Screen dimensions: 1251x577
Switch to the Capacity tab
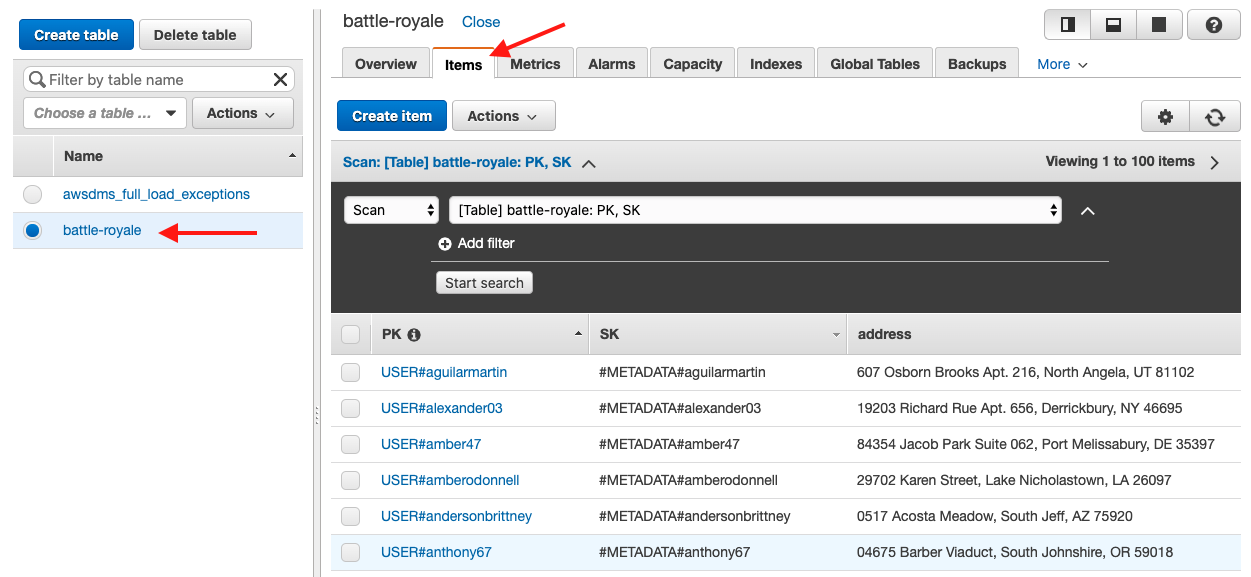(x=693, y=64)
